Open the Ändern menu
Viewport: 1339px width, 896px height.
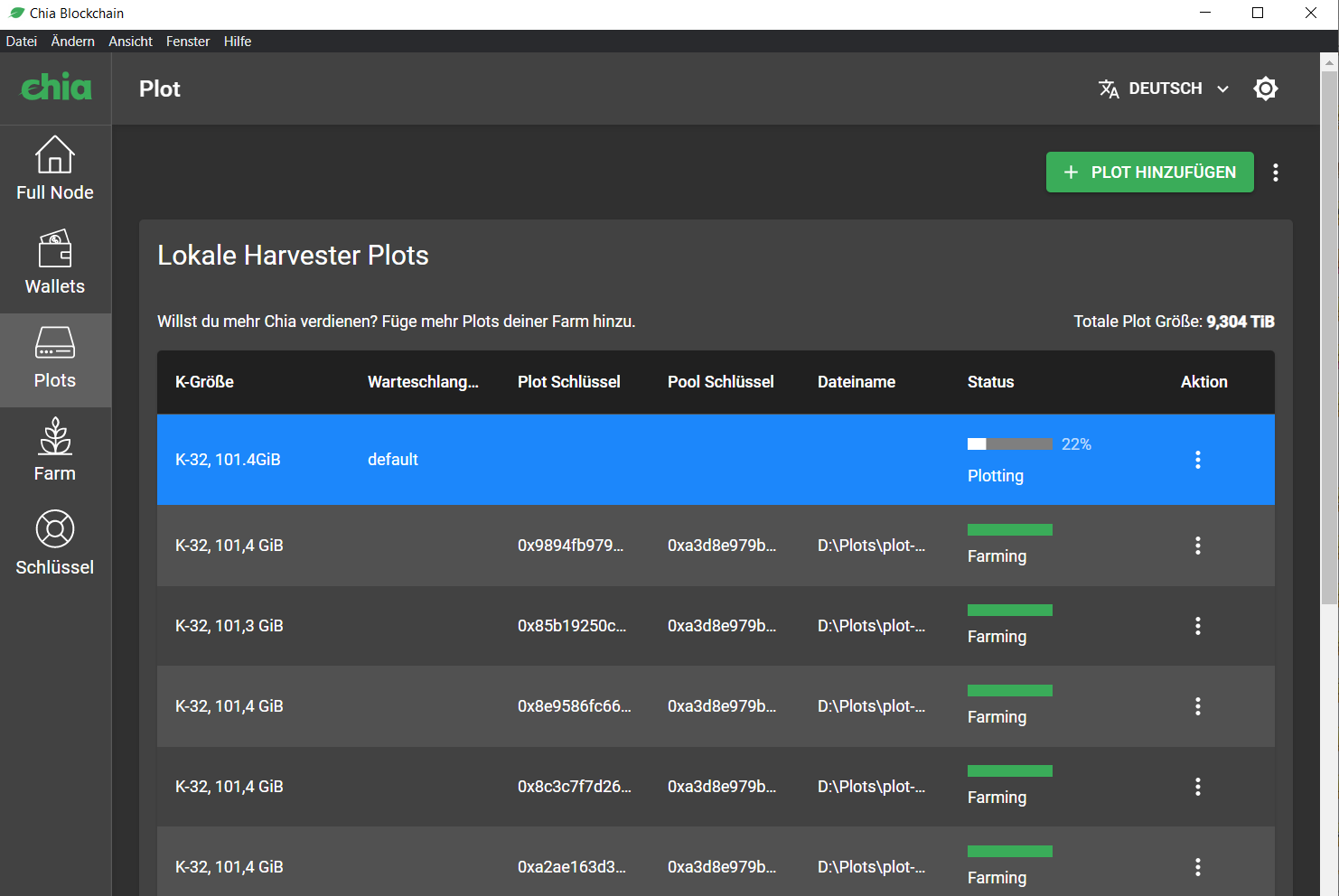(x=73, y=42)
